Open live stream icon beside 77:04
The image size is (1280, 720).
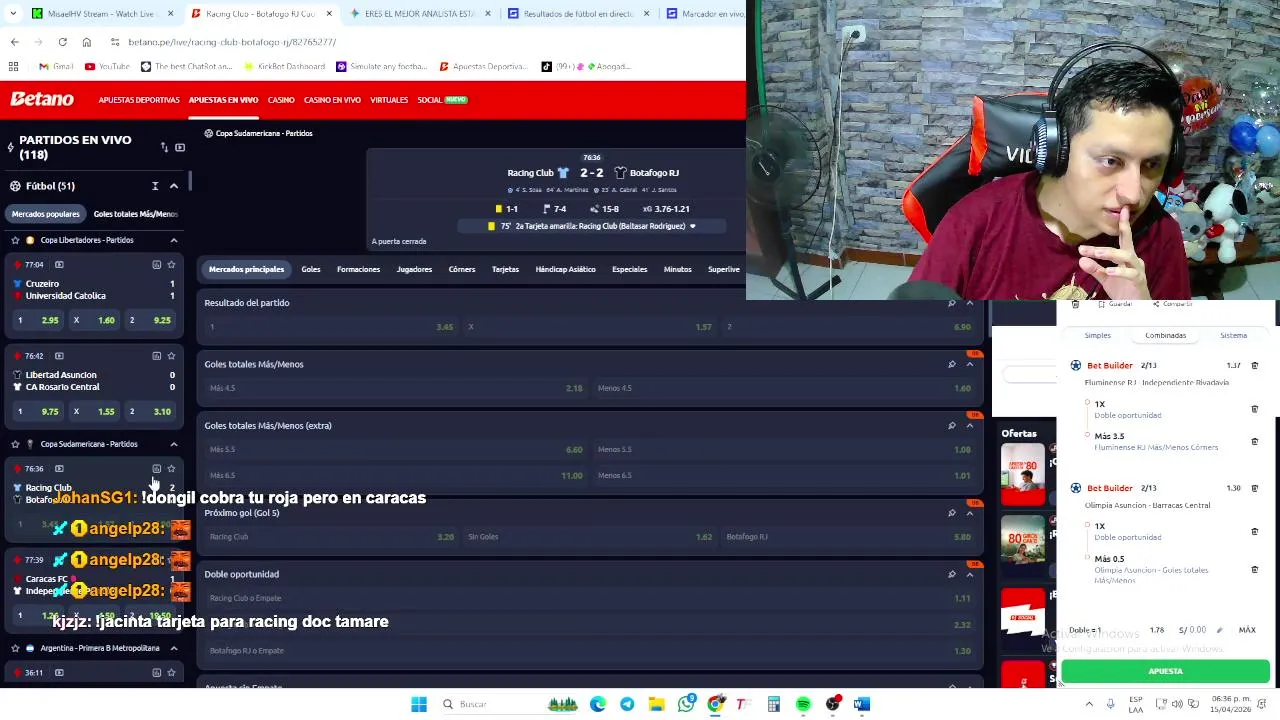[59, 265]
